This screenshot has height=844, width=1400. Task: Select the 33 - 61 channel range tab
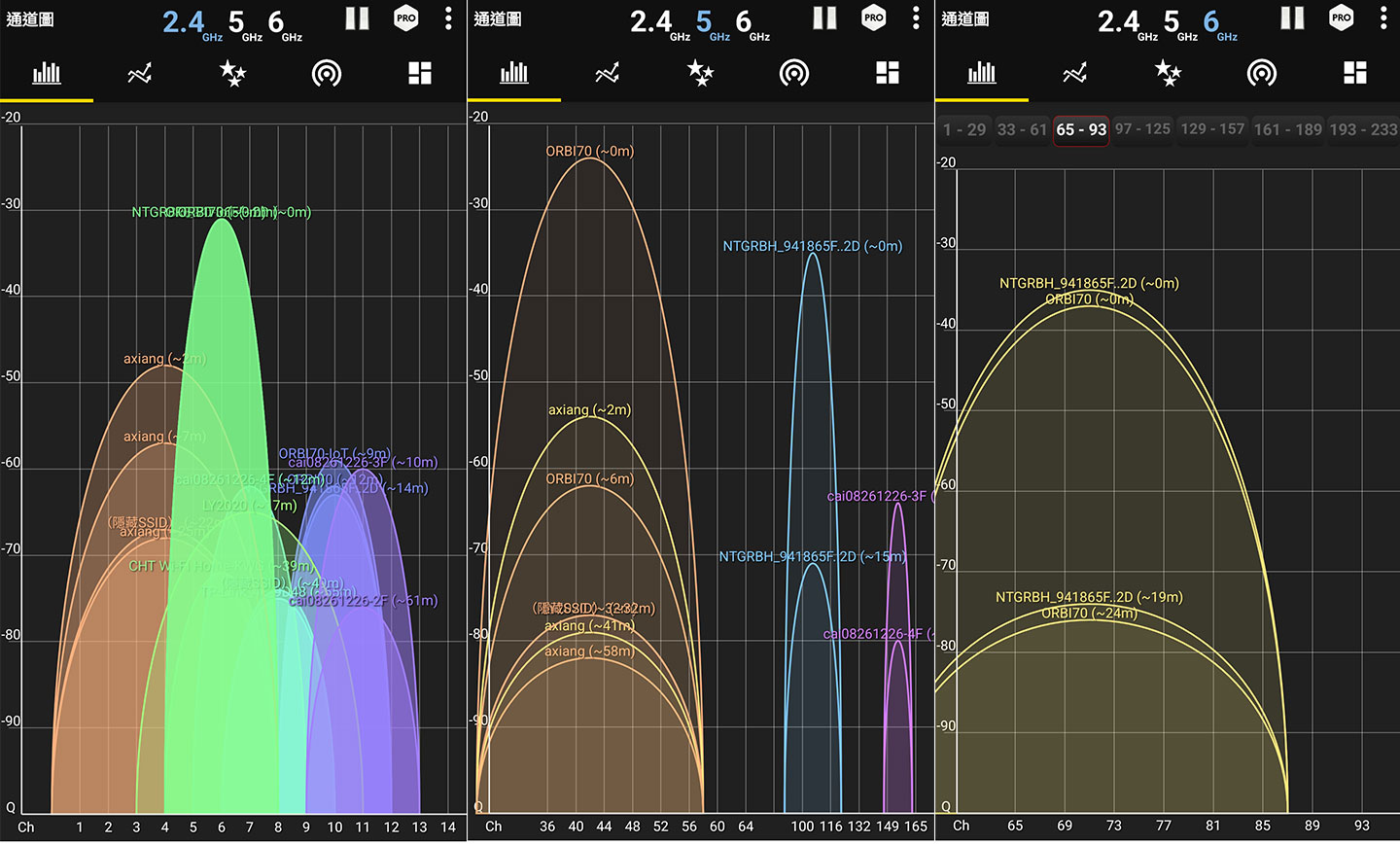pyautogui.click(x=1023, y=129)
